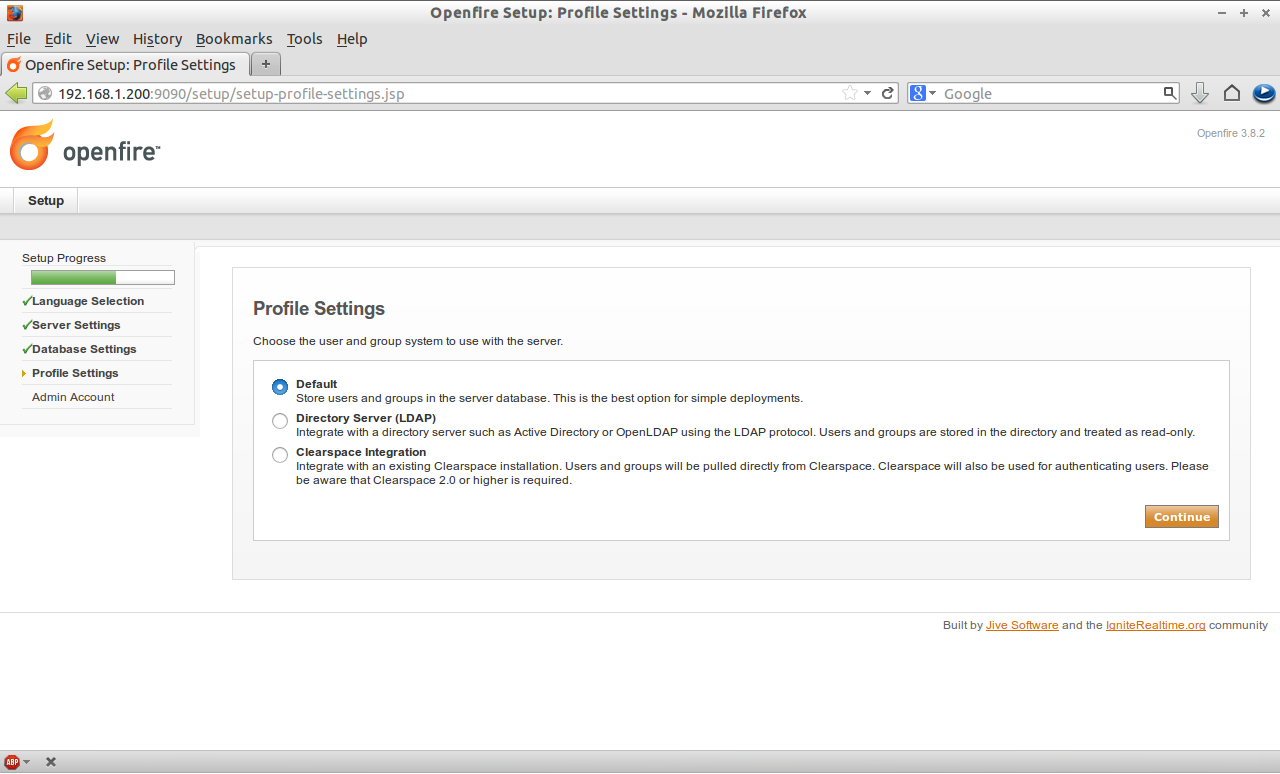Open the IgniteRealtime.org link
1280x774 pixels.
click(1155, 625)
